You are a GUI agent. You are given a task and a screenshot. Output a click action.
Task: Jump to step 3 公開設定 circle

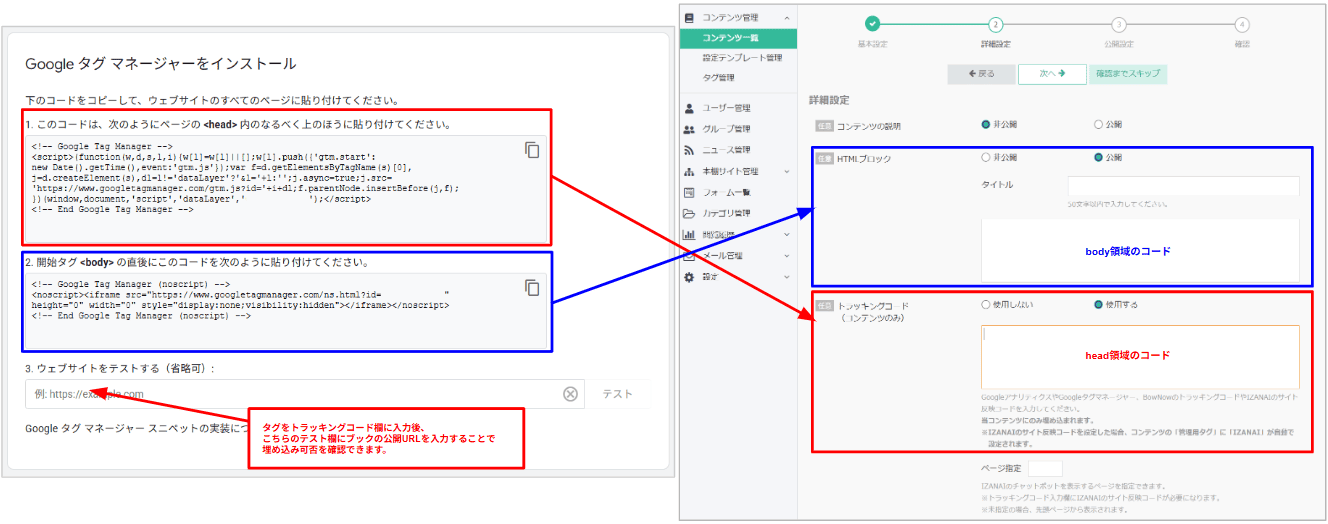[x=1118, y=24]
